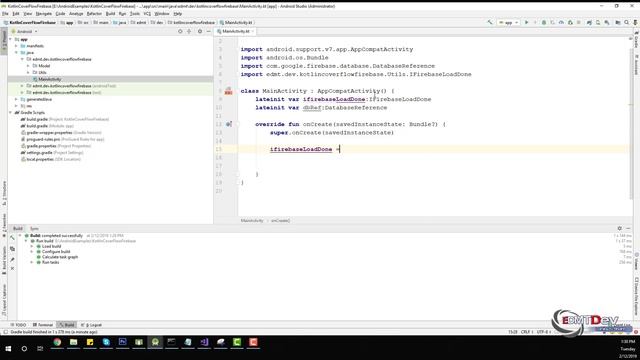The height and width of the screenshot is (360, 640).
Task: Hide the Build panel with minus icon
Action: (628, 229)
